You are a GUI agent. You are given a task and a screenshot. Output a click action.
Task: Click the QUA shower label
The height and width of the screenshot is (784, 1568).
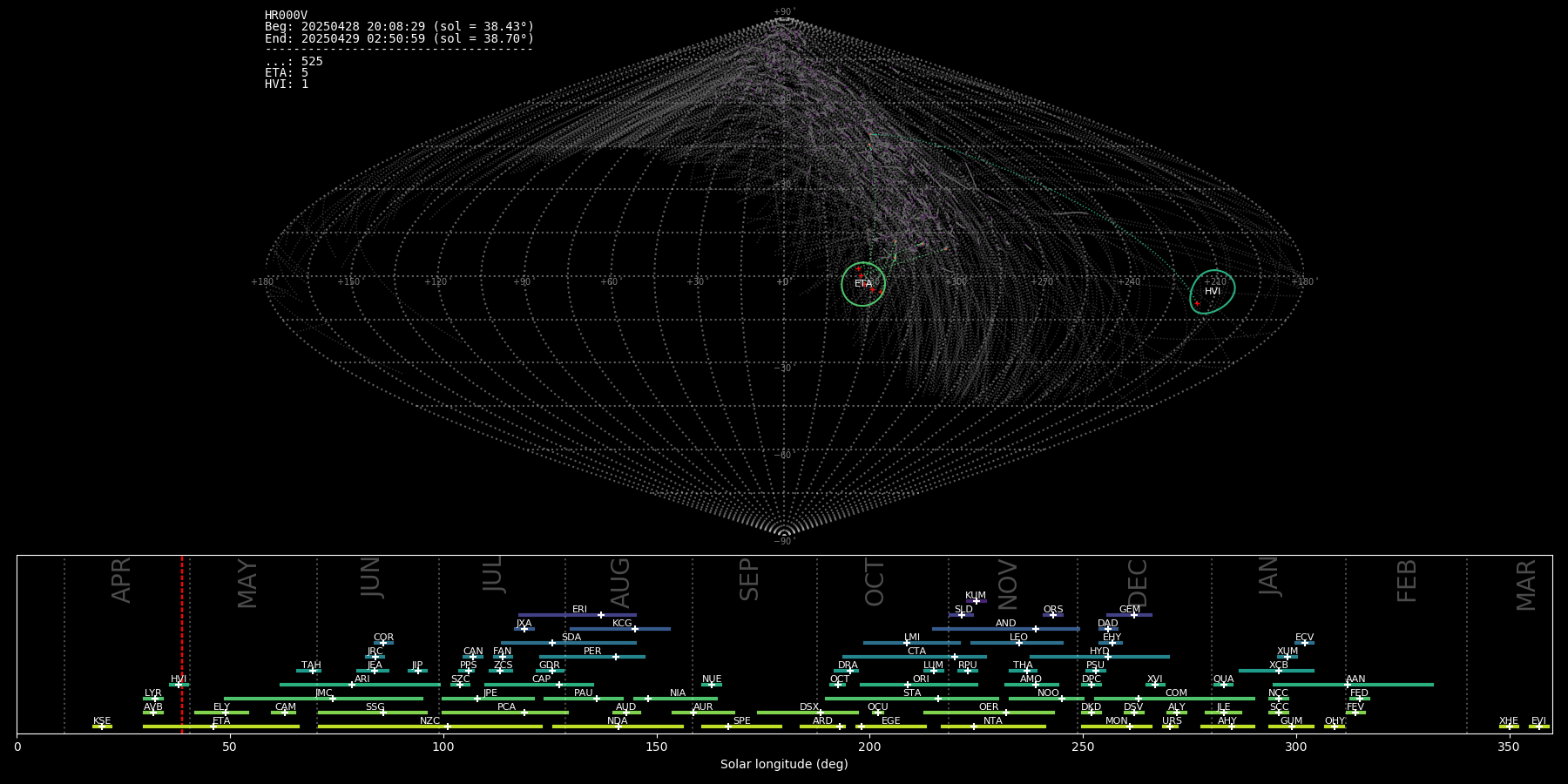[x=1223, y=679]
